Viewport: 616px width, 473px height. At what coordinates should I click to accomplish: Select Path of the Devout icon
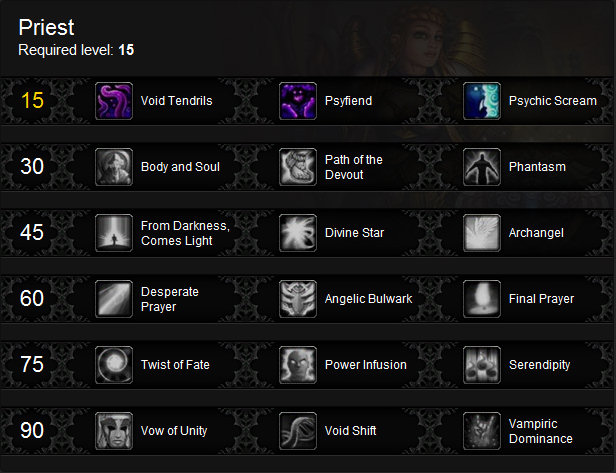tap(298, 167)
